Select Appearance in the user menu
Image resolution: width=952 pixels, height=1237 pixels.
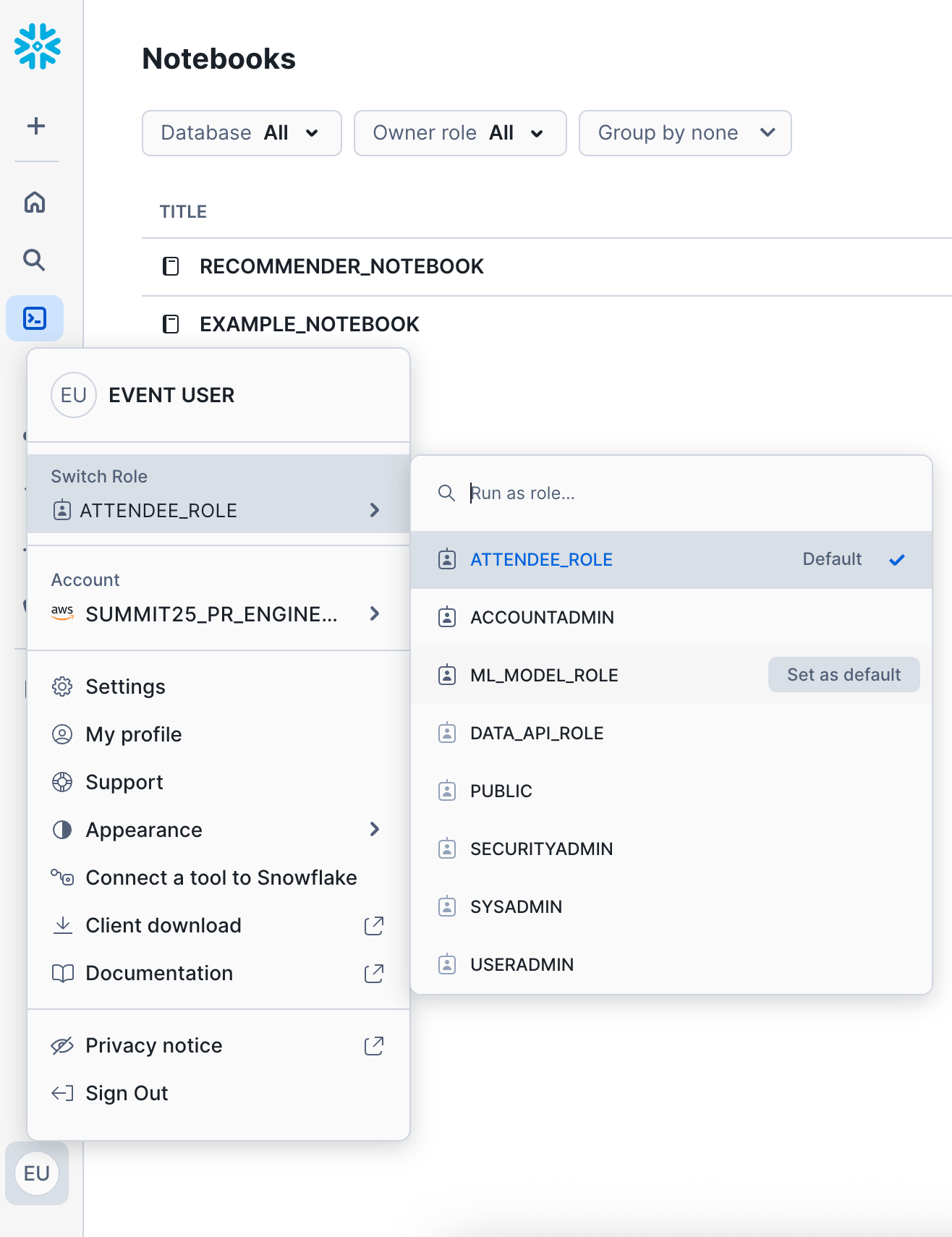218,830
